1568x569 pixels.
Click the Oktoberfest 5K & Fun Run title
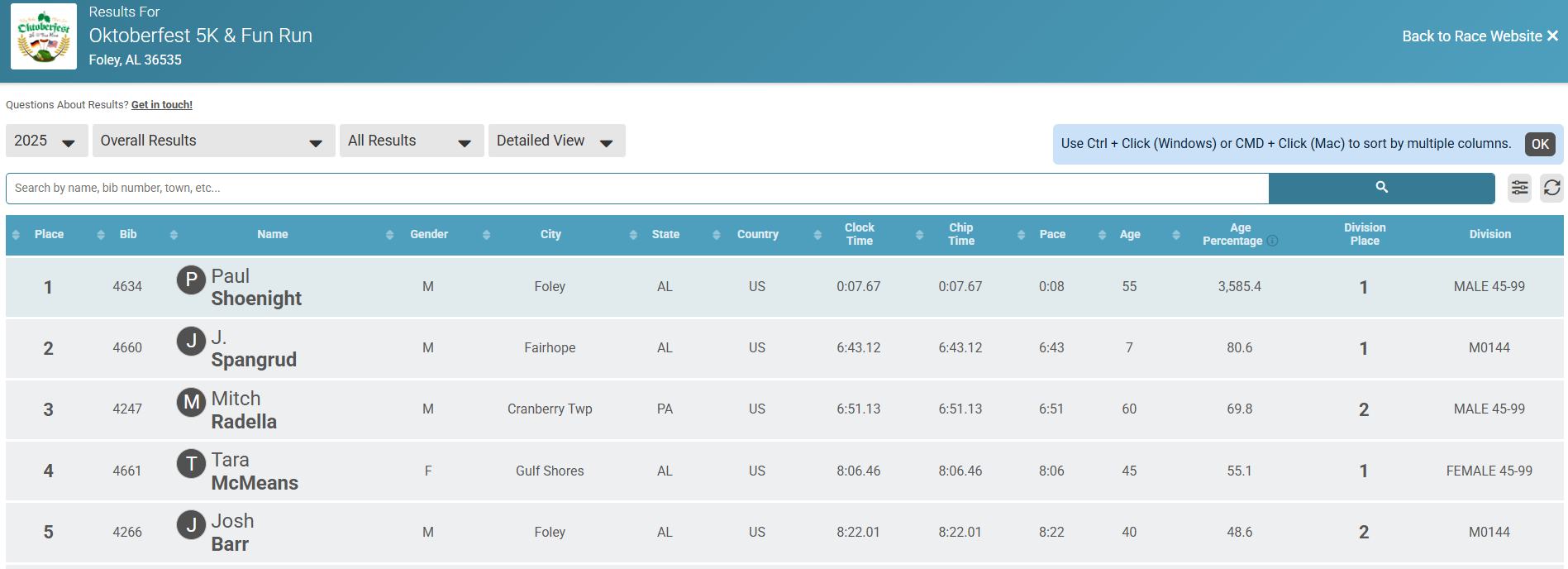pyautogui.click(x=201, y=36)
